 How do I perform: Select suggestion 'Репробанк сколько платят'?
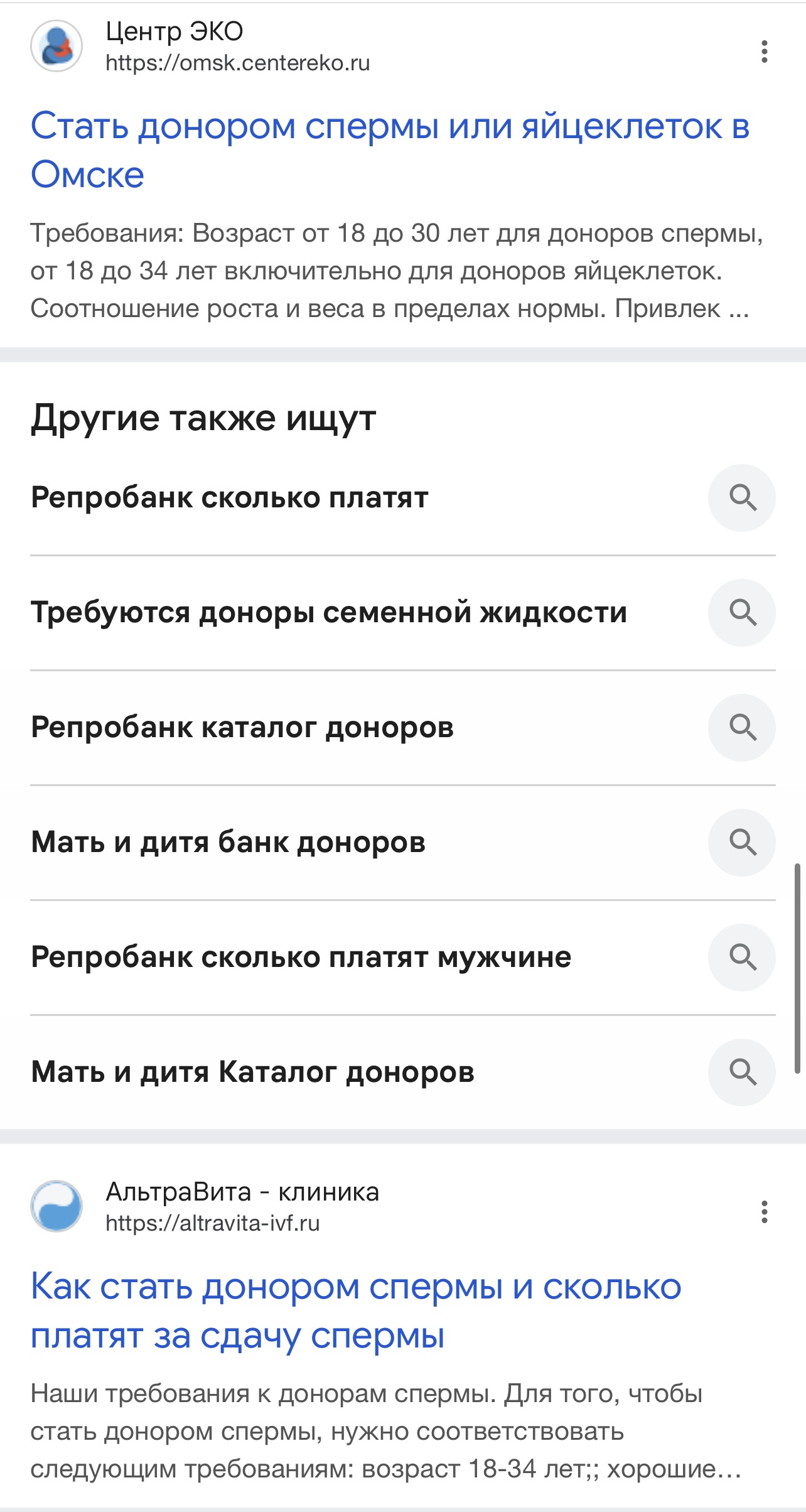point(230,498)
